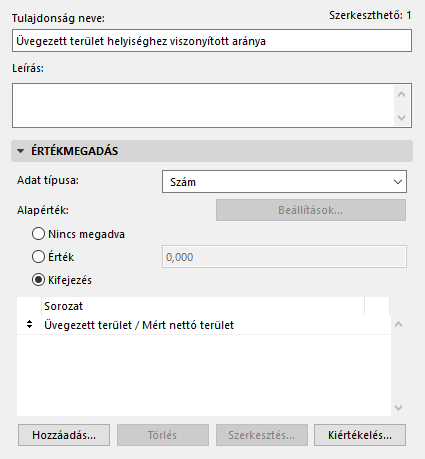Click the expression list scroll down arrow

(x=398, y=408)
